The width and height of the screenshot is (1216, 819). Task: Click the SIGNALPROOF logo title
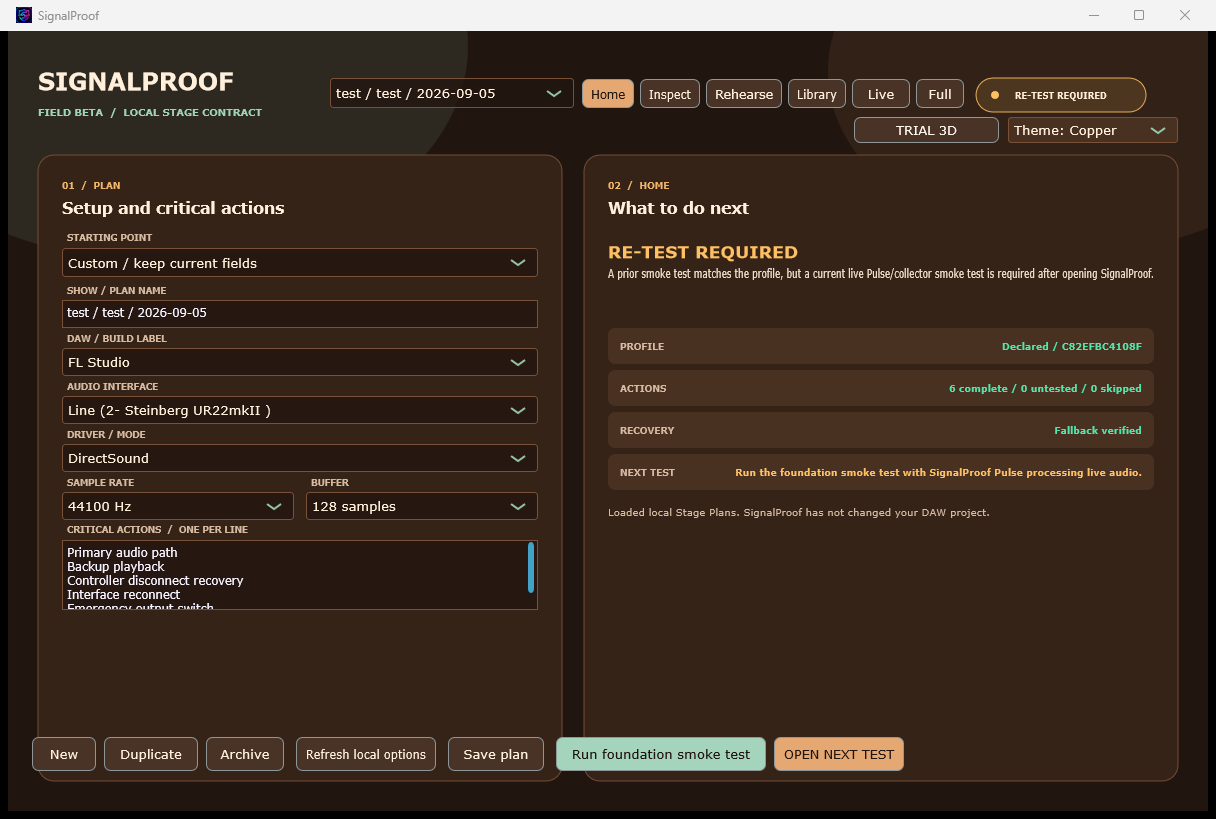[136, 82]
